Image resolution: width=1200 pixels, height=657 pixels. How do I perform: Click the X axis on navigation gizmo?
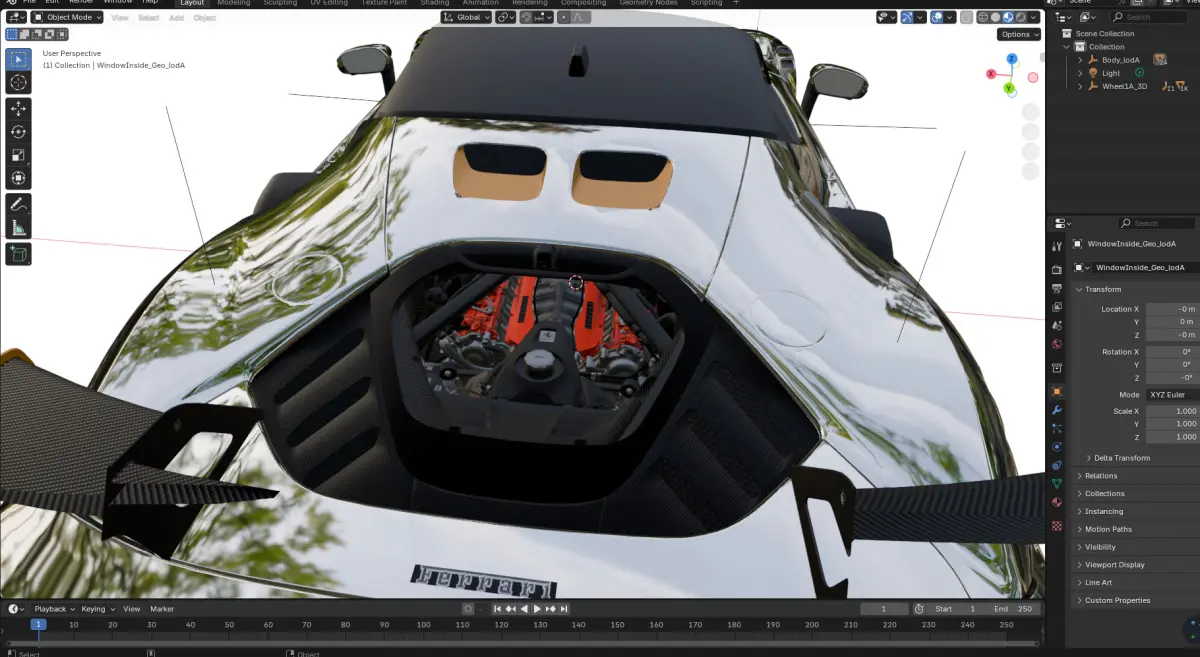coord(991,74)
